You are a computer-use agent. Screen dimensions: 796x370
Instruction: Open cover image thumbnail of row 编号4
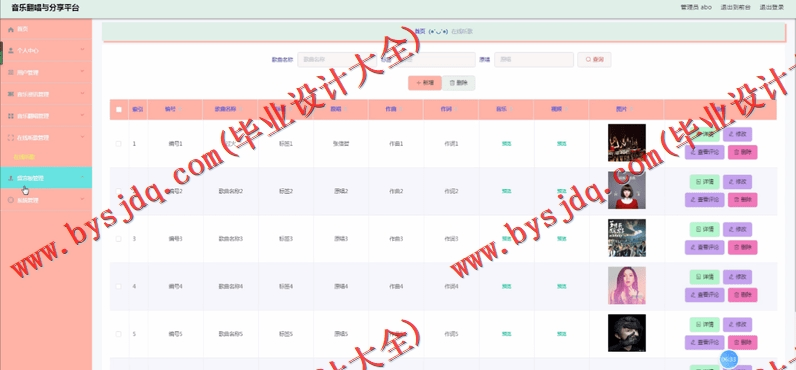[627, 285]
